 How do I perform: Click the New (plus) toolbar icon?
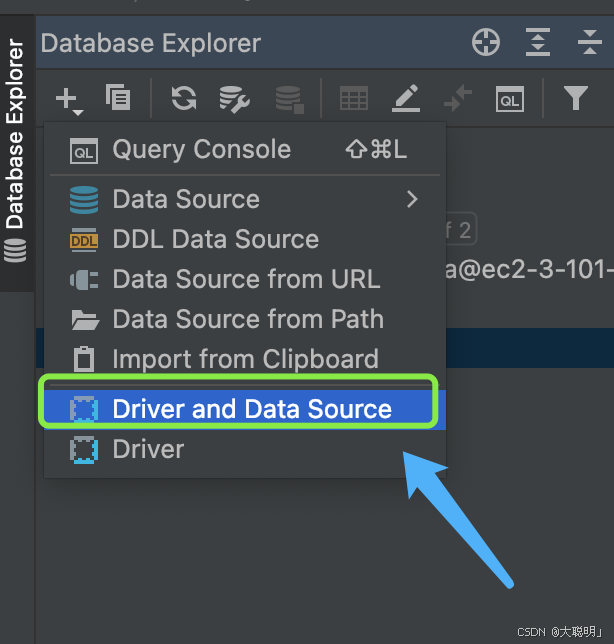pyautogui.click(x=68, y=98)
